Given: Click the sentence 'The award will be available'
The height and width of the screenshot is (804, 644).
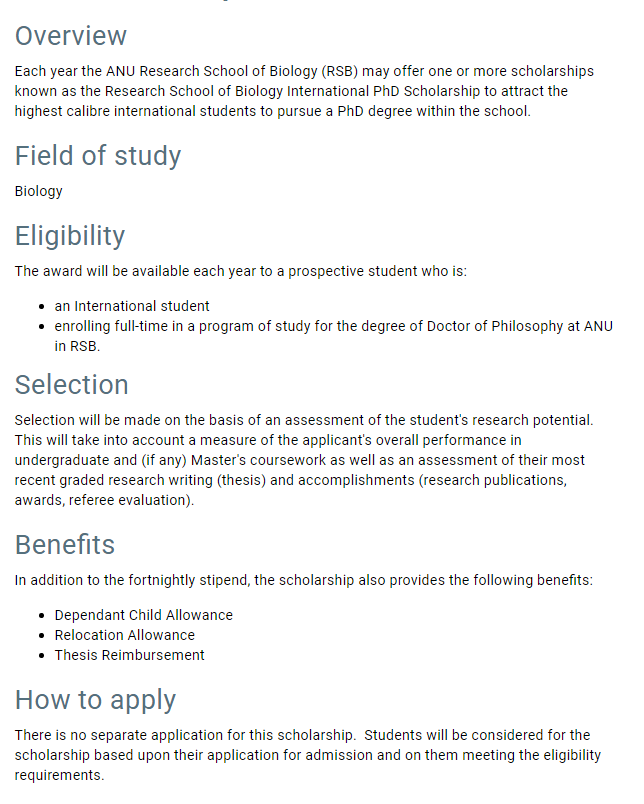Looking at the screenshot, I should (x=241, y=271).
